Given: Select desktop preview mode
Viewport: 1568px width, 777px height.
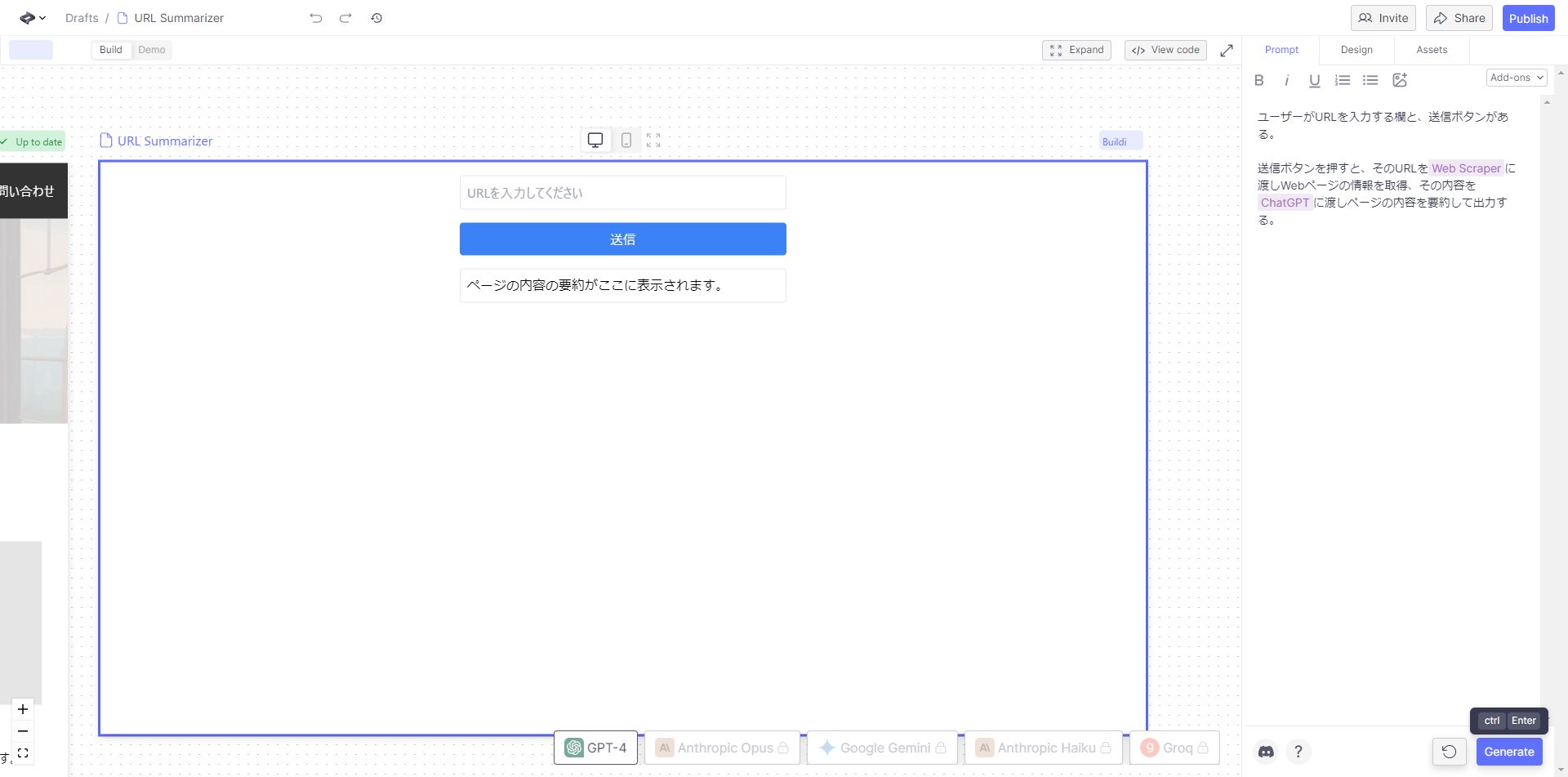Looking at the screenshot, I should (595, 140).
